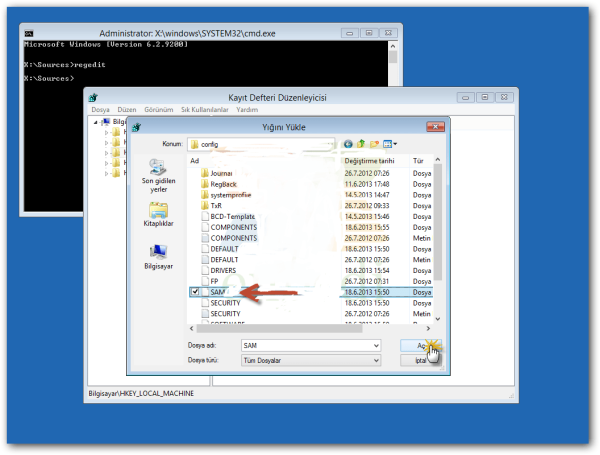Click the İptal button

(421, 360)
